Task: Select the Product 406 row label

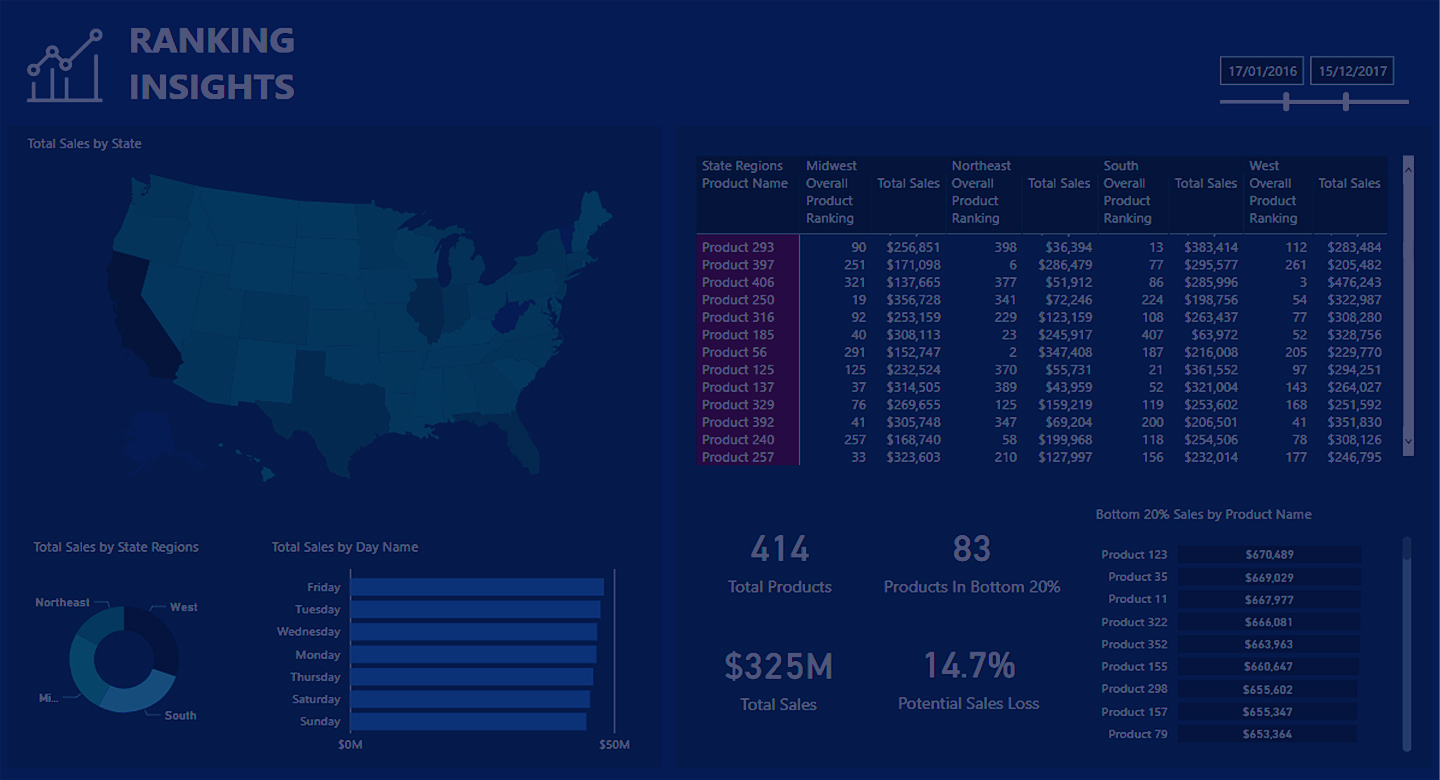Action: click(738, 282)
